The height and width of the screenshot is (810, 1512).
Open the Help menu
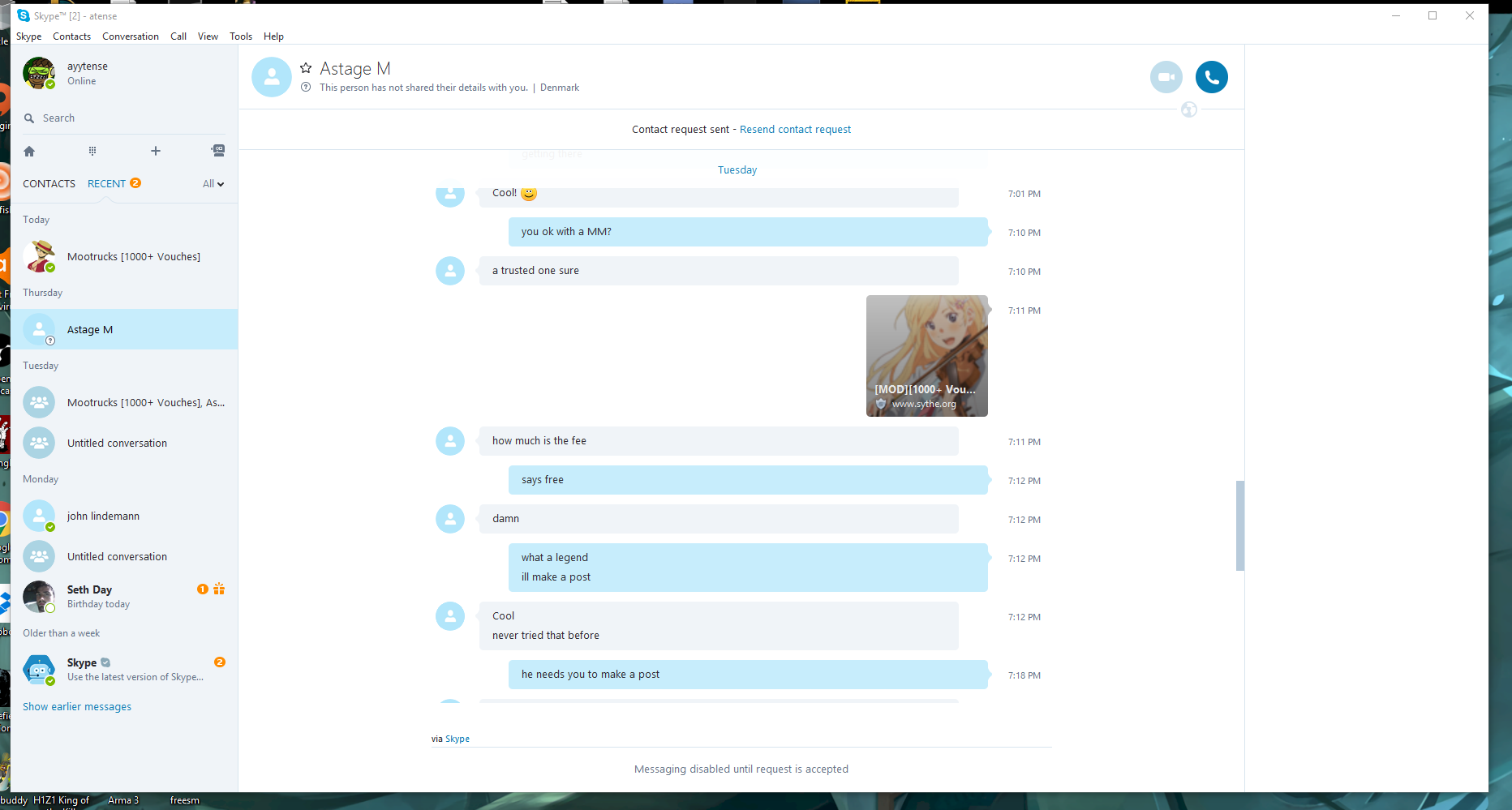pos(274,36)
